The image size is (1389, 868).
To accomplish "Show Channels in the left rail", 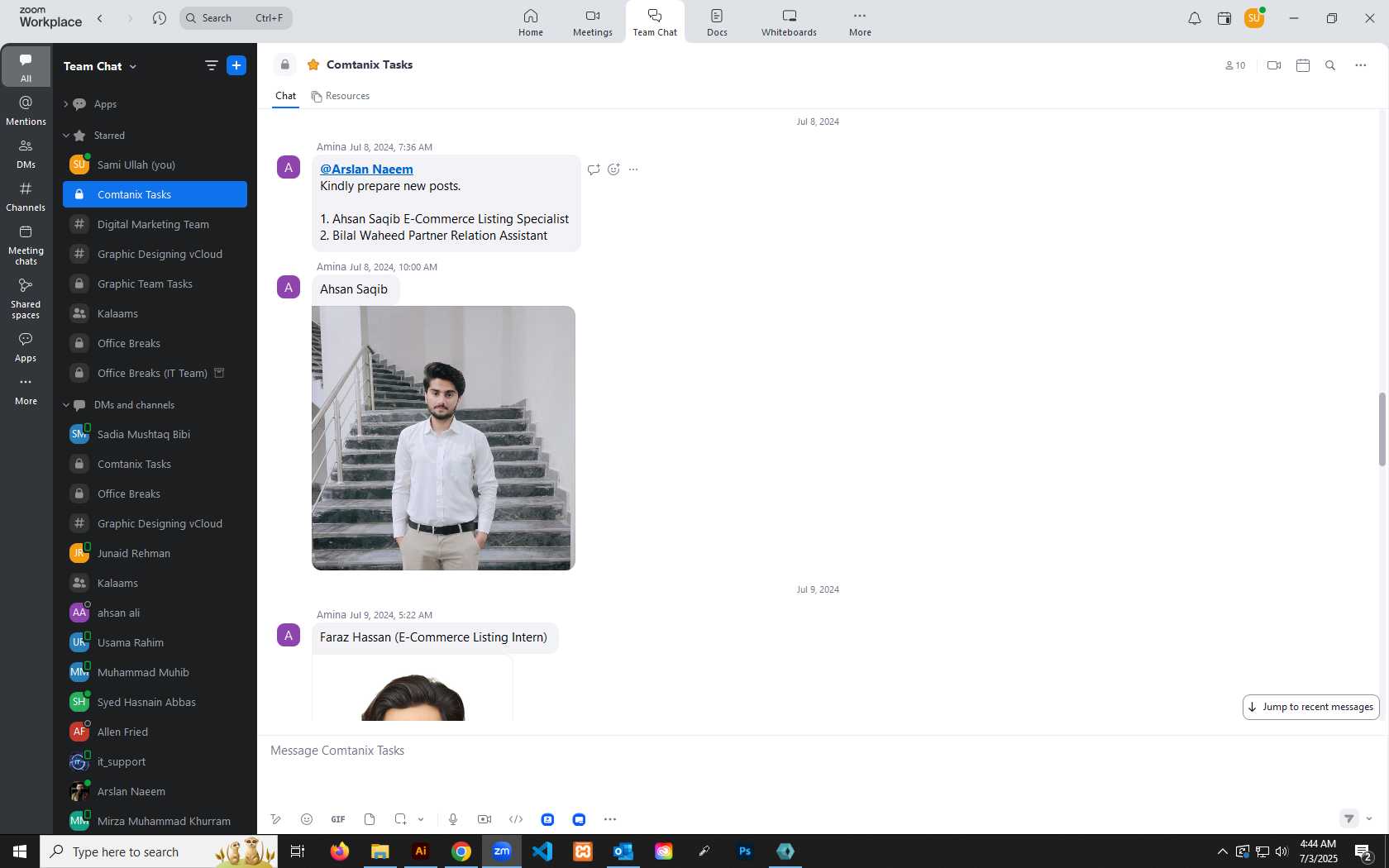I will click(x=26, y=197).
